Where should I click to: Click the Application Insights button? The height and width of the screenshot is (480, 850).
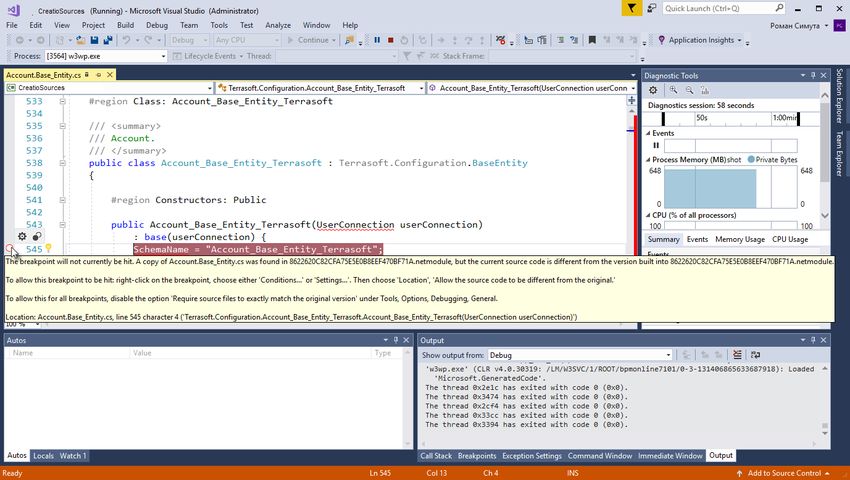699,40
